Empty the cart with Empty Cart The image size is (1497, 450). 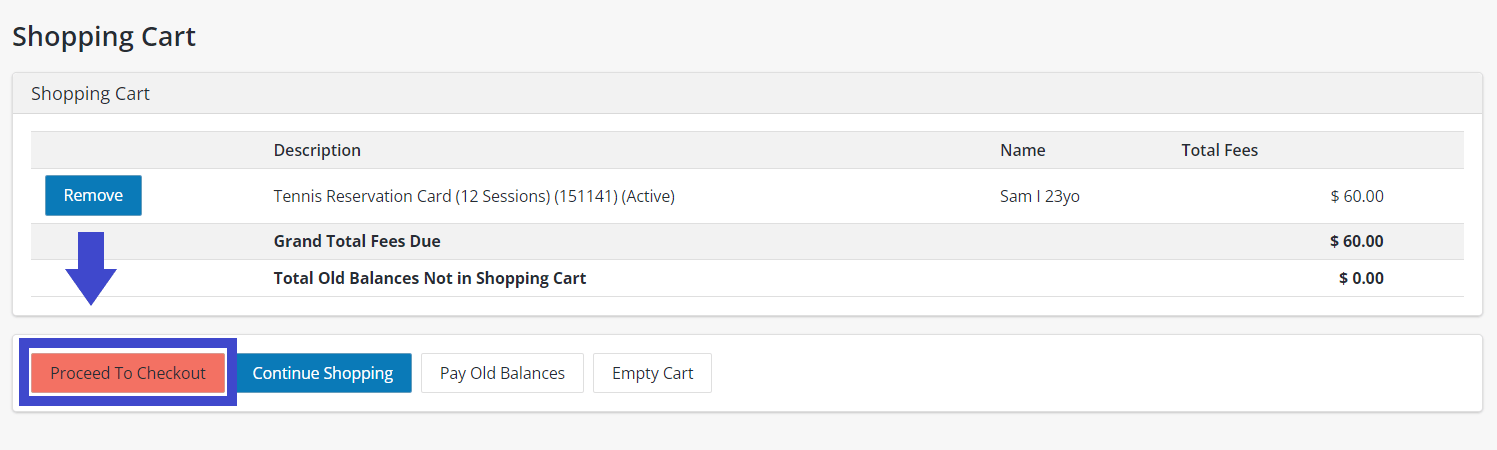pos(652,373)
